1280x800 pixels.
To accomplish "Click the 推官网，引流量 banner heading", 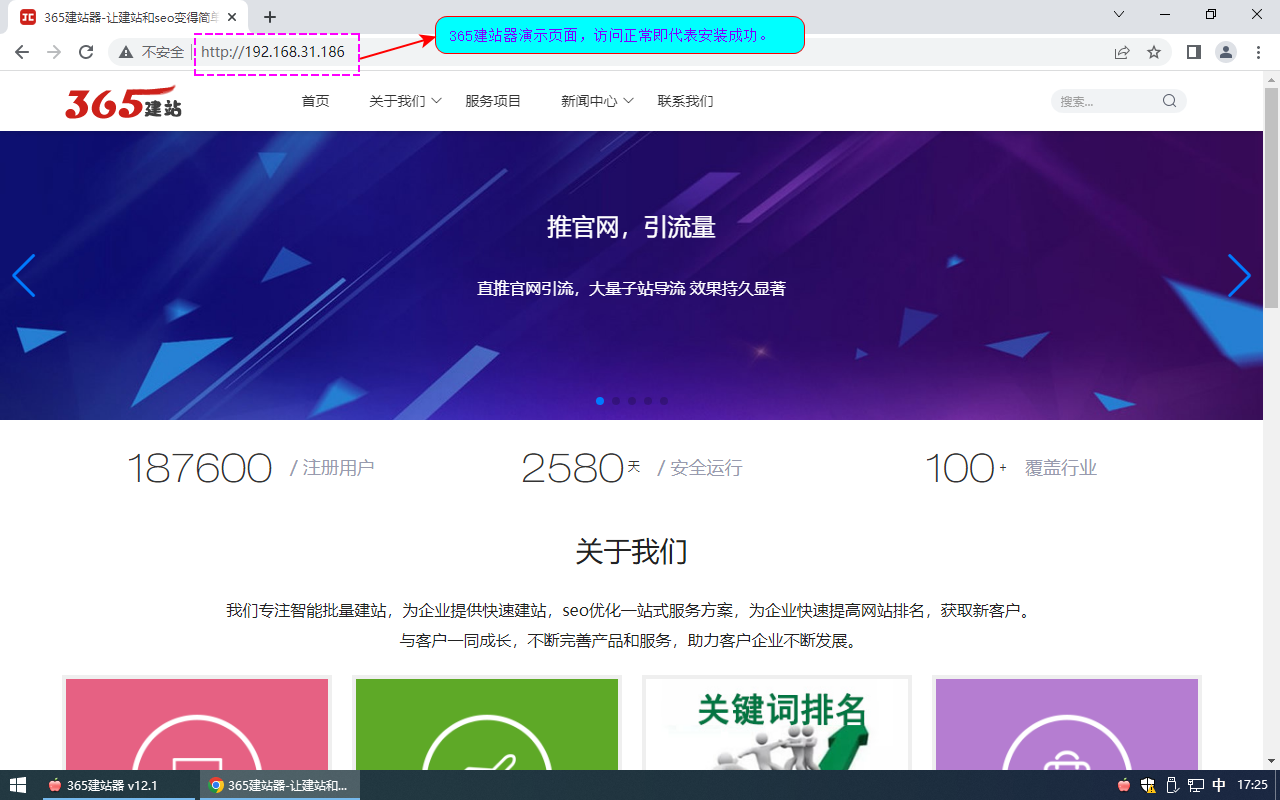I will (631, 227).
